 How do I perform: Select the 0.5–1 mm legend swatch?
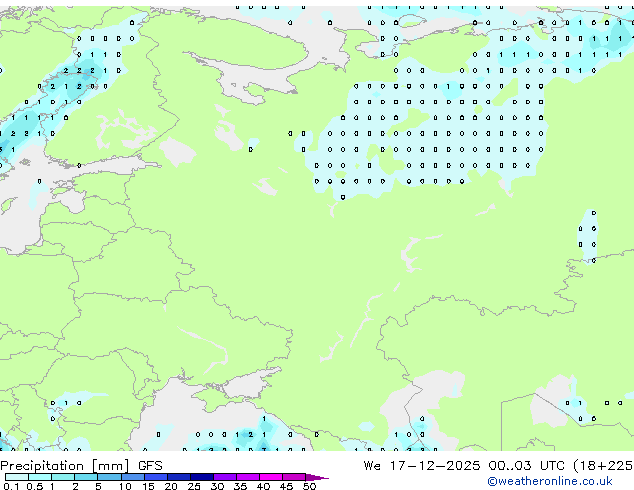click(x=40, y=477)
